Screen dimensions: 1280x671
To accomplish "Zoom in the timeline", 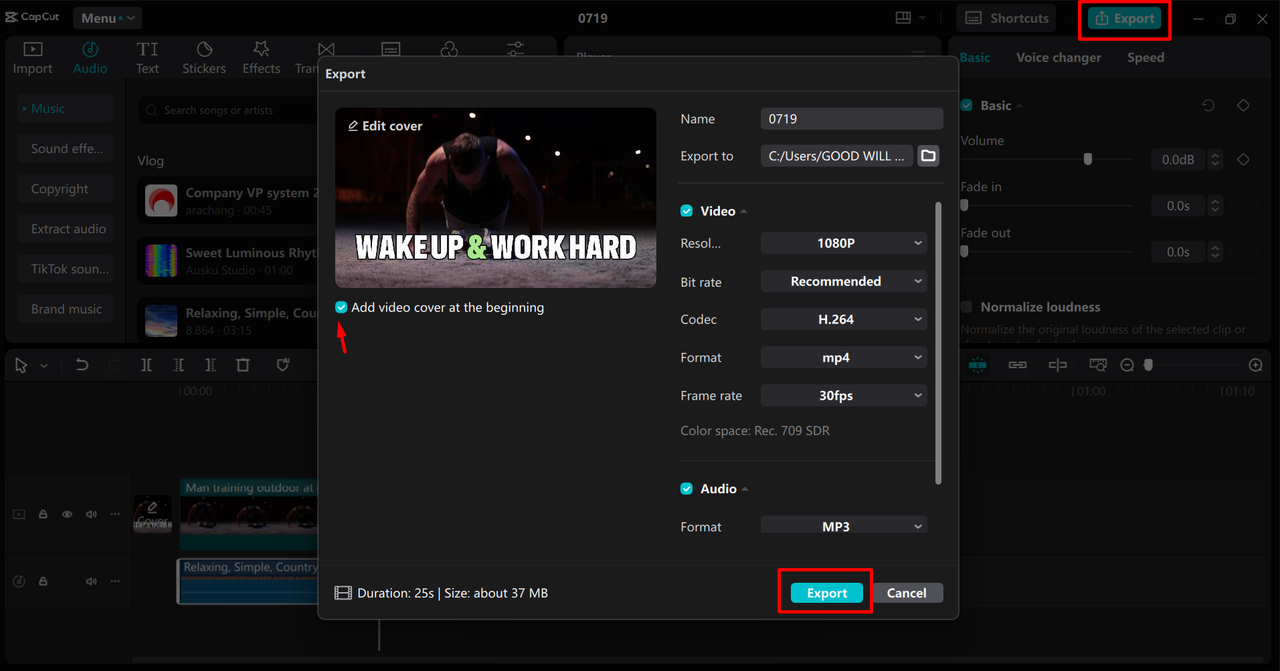I will point(1256,365).
